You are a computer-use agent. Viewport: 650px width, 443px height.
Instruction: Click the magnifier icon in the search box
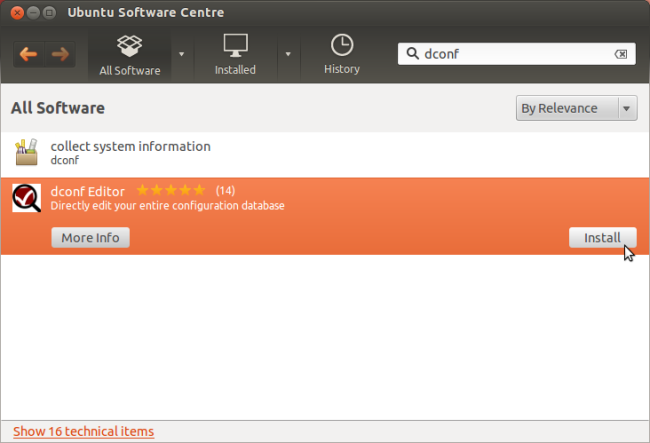click(412, 53)
